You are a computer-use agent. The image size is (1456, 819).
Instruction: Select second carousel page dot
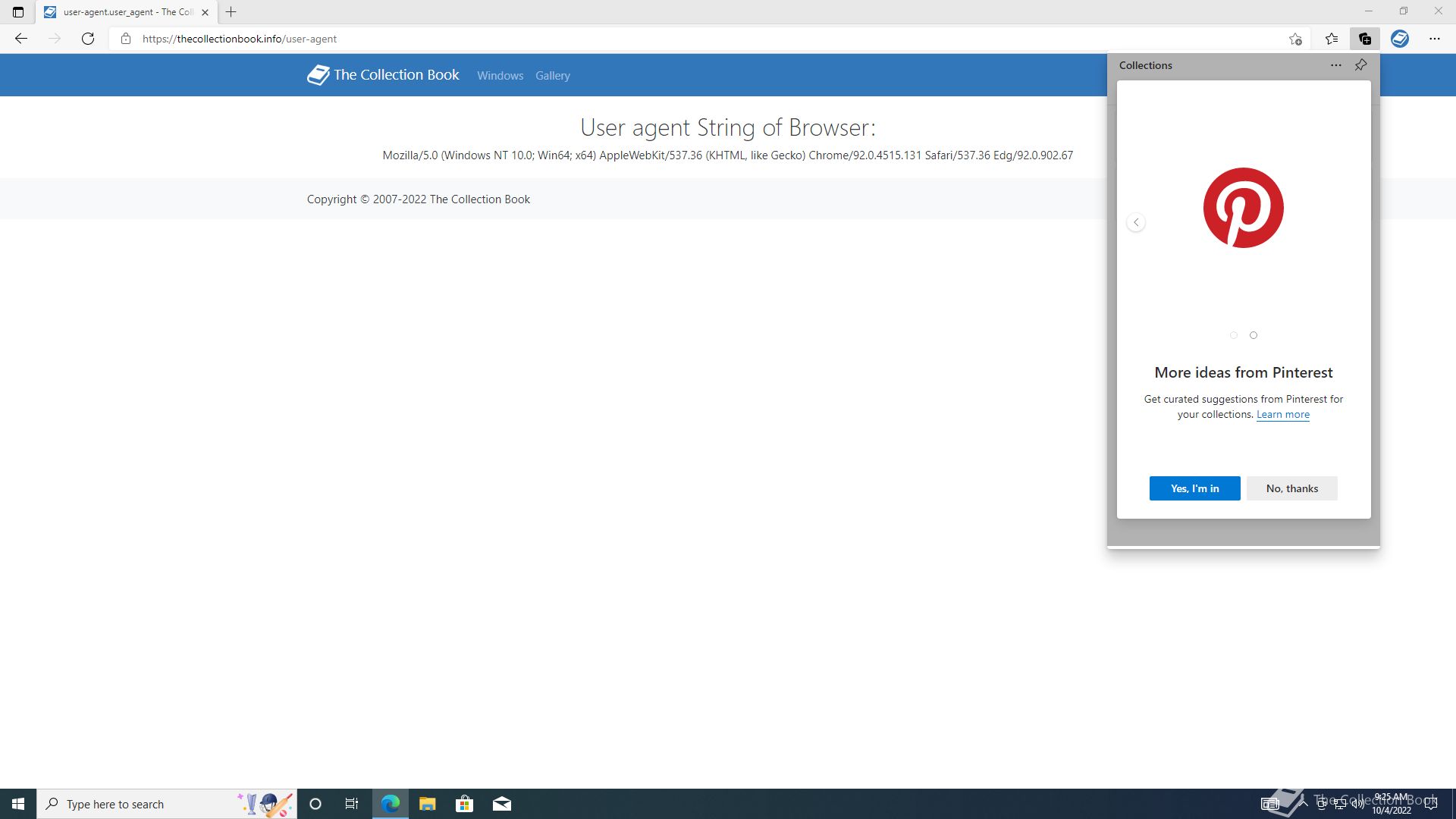click(1254, 335)
